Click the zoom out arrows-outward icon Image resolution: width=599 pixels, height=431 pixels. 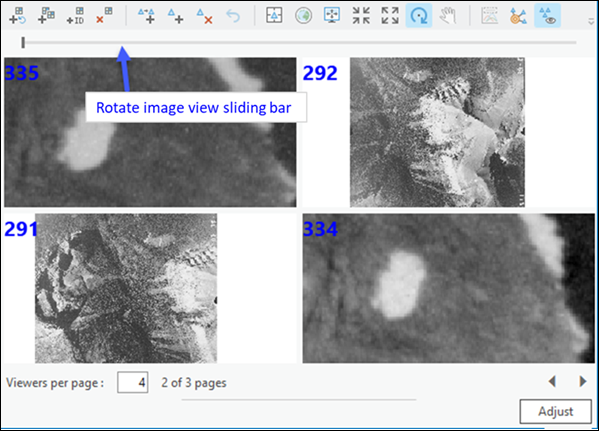coord(390,16)
